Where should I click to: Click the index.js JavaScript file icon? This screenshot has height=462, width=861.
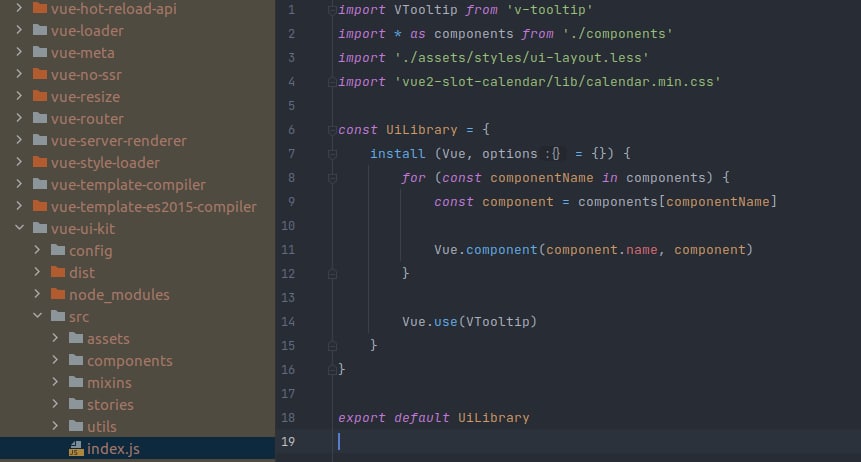(76, 448)
